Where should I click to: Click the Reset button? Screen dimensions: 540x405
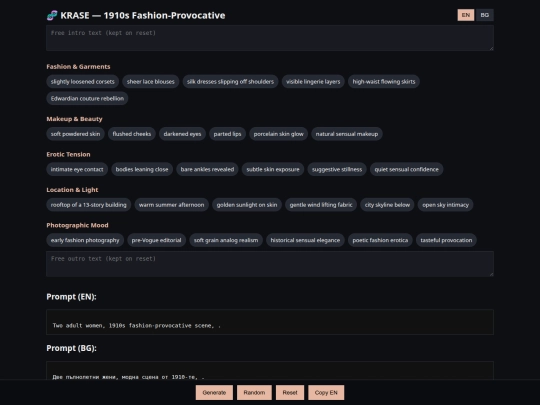coord(290,393)
